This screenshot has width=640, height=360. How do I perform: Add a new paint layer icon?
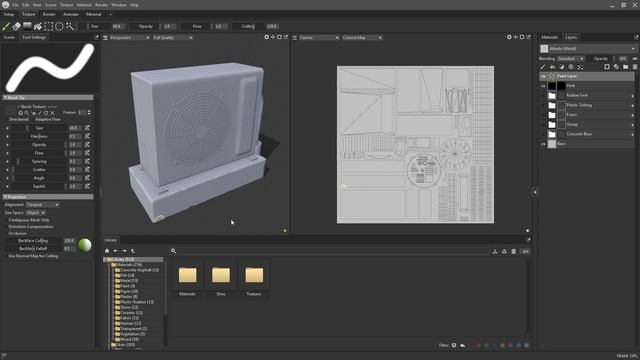(x=543, y=67)
